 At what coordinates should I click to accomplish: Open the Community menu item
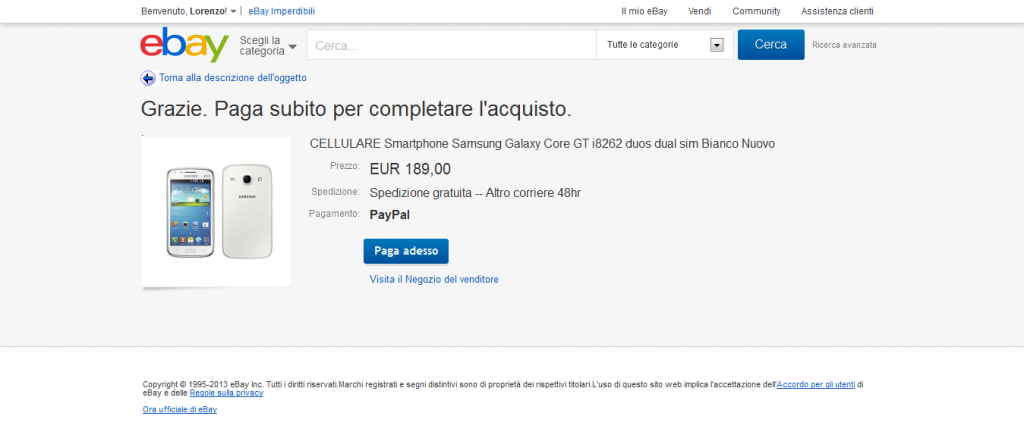click(756, 11)
